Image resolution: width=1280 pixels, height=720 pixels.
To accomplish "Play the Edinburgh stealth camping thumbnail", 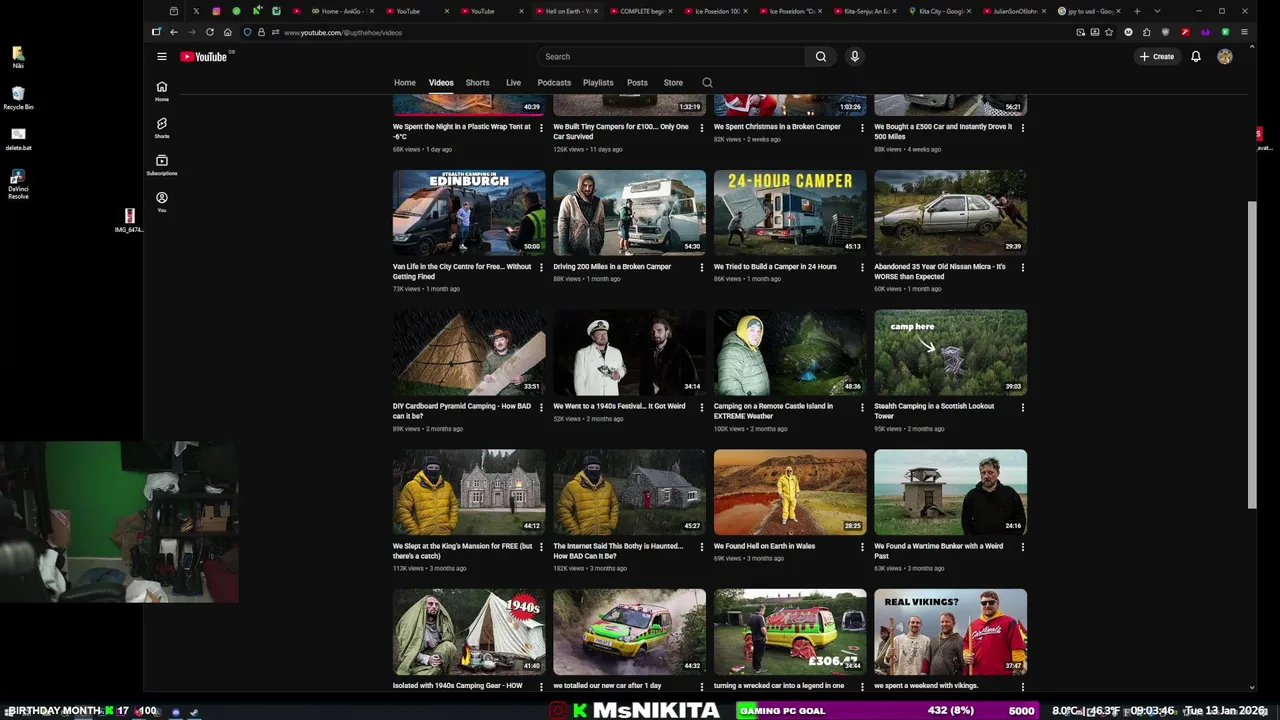I will tap(469, 212).
